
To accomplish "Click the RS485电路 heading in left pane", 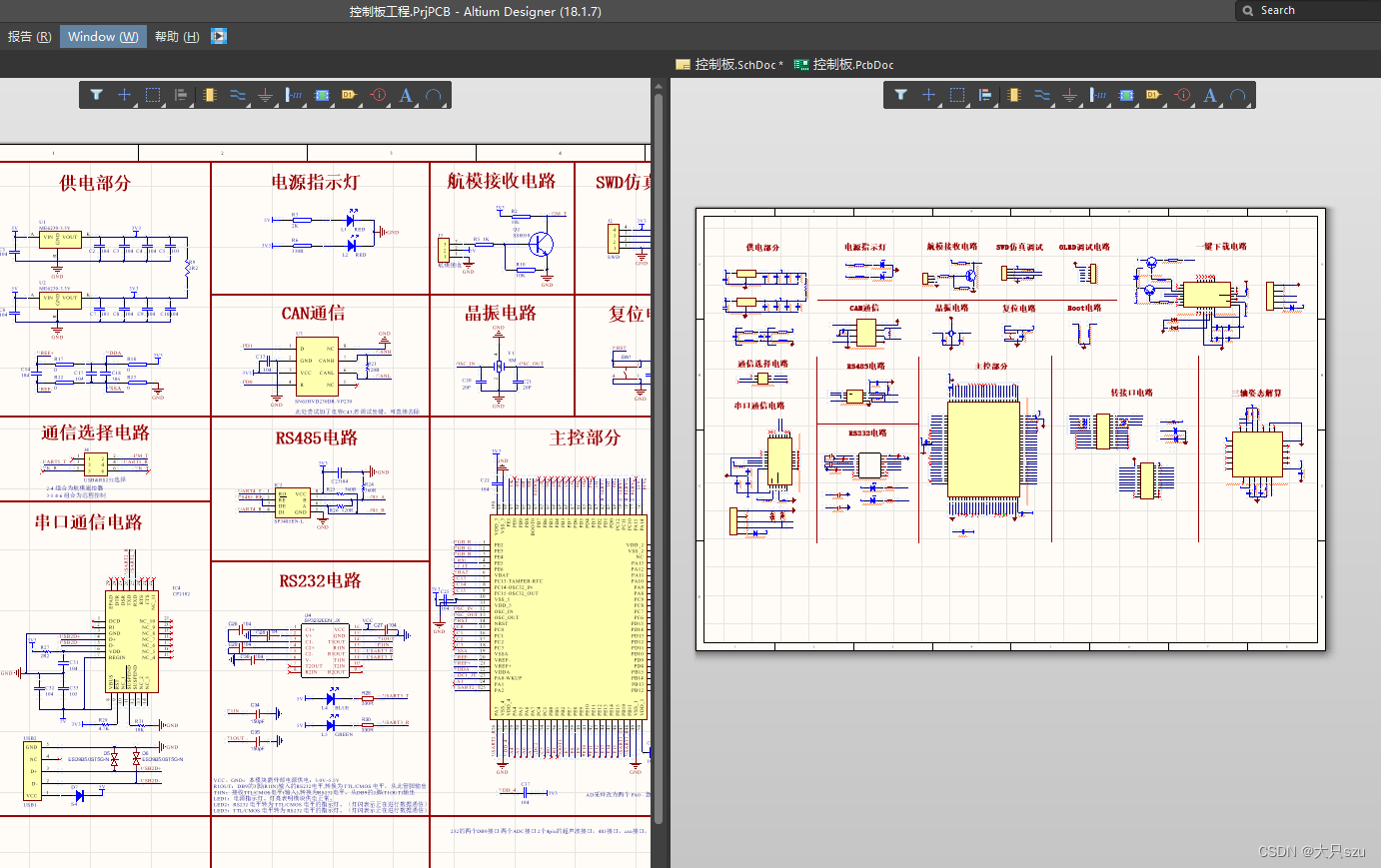I will point(317,437).
